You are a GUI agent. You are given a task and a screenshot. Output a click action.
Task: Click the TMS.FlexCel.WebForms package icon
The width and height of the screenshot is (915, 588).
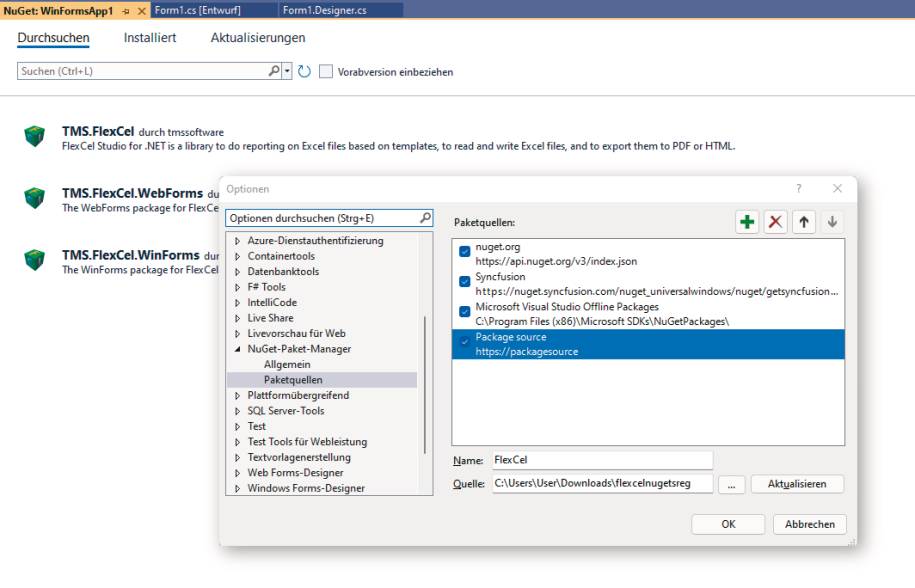click(34, 198)
